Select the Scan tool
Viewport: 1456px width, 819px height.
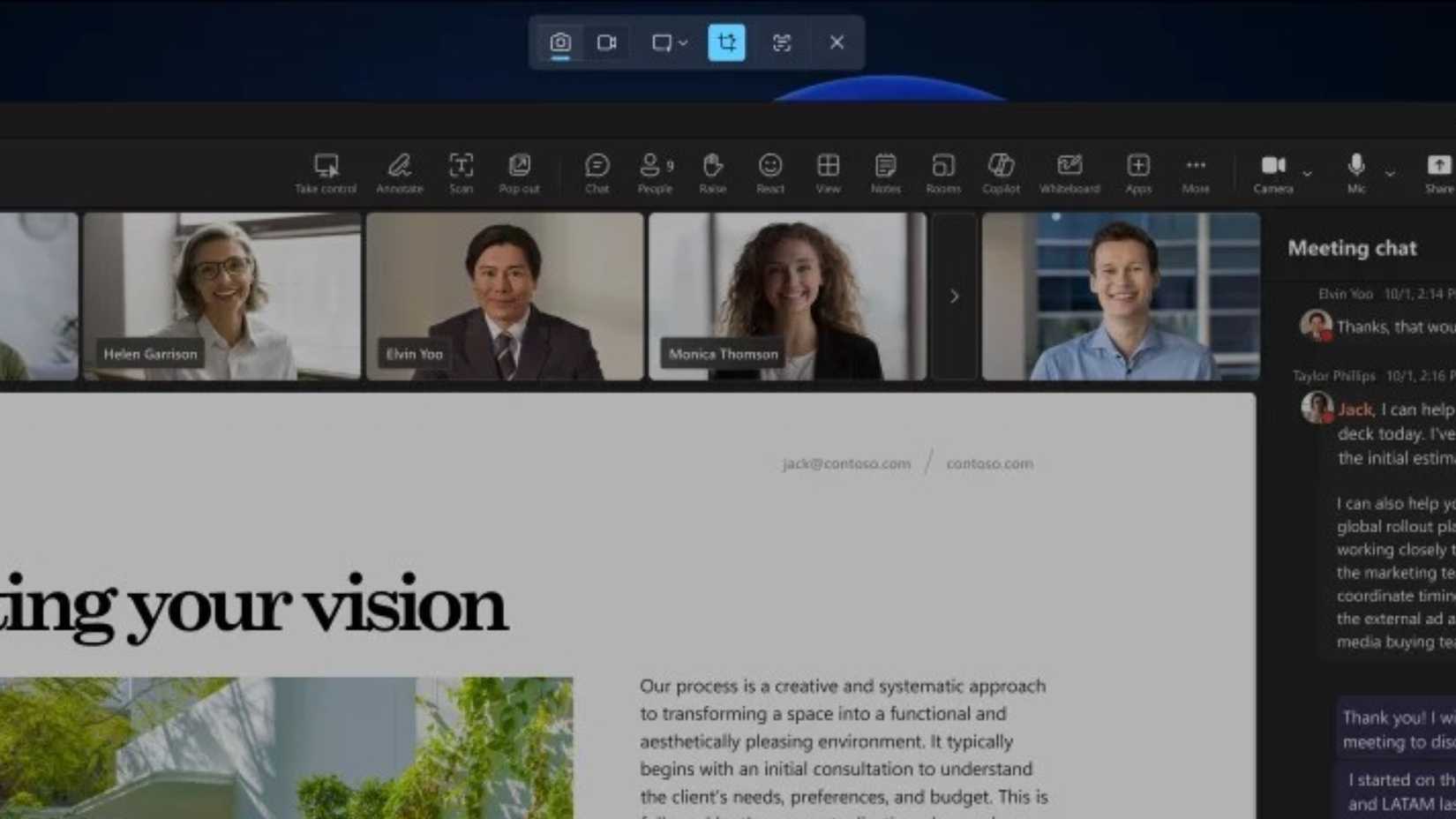460,173
